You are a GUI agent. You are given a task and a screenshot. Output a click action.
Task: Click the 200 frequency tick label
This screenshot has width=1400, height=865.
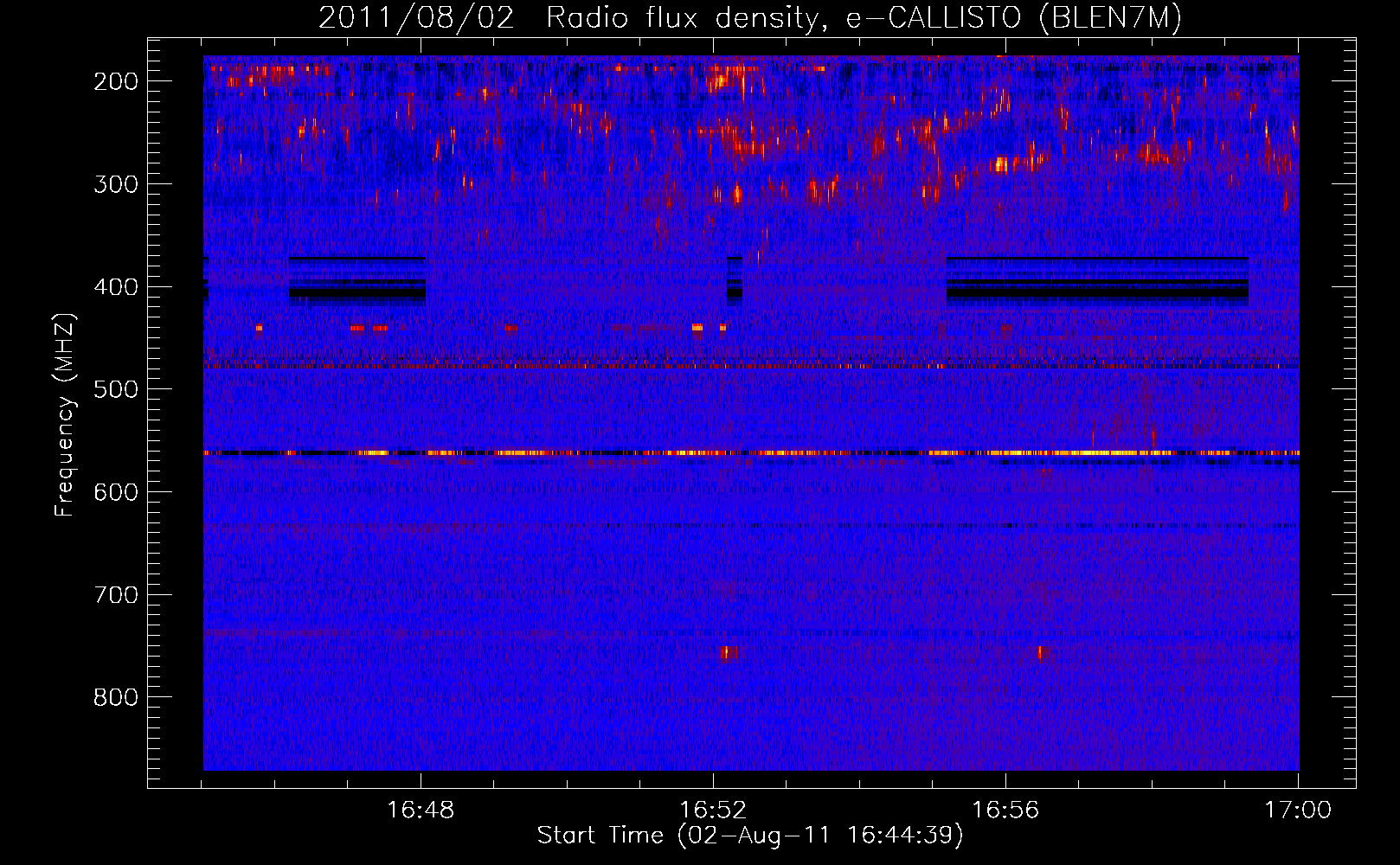coord(116,81)
